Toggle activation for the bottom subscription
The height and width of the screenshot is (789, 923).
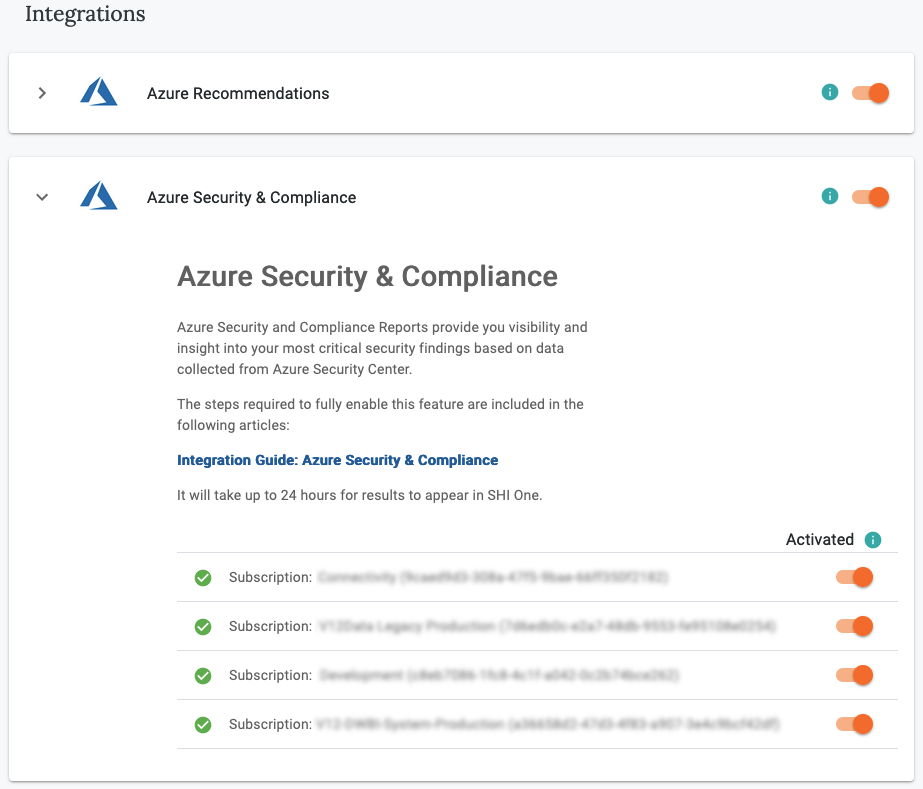(x=853, y=724)
